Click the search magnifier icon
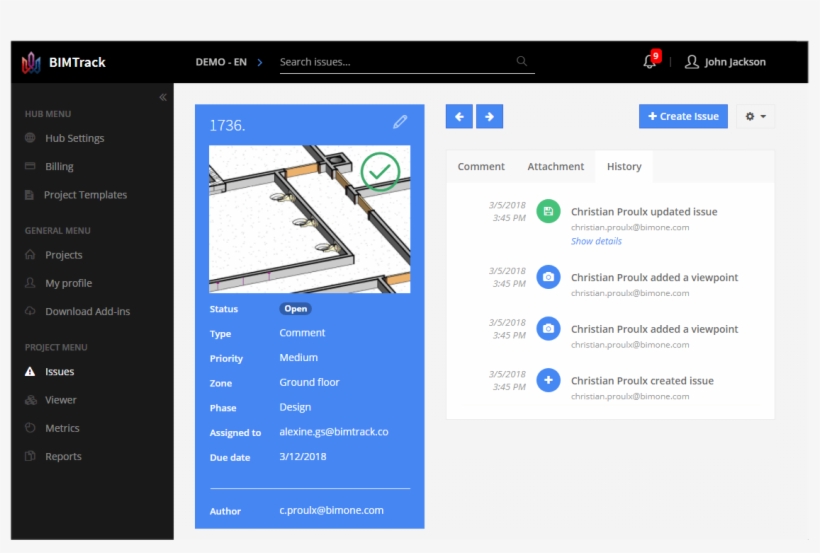This screenshot has width=820, height=553. click(x=521, y=61)
